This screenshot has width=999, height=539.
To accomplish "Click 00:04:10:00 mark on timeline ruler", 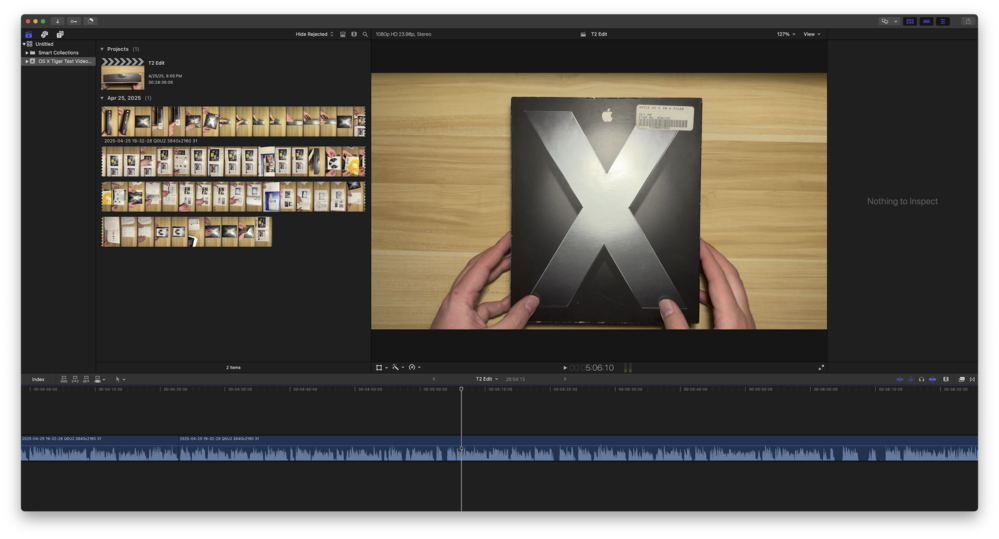I will 110,389.
